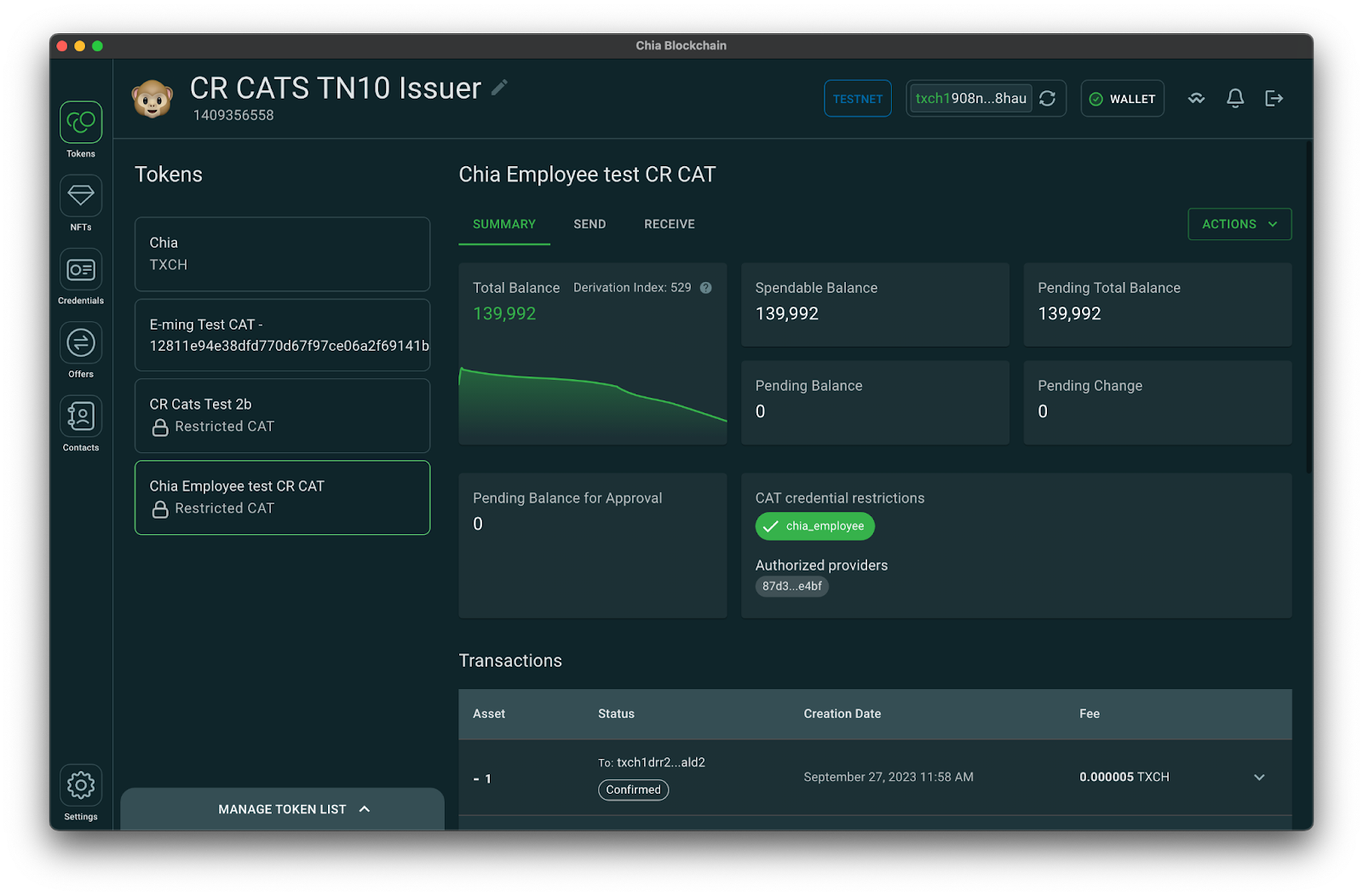Click the 0.000005 TXCH fee value
1363x896 pixels.
[1124, 777]
